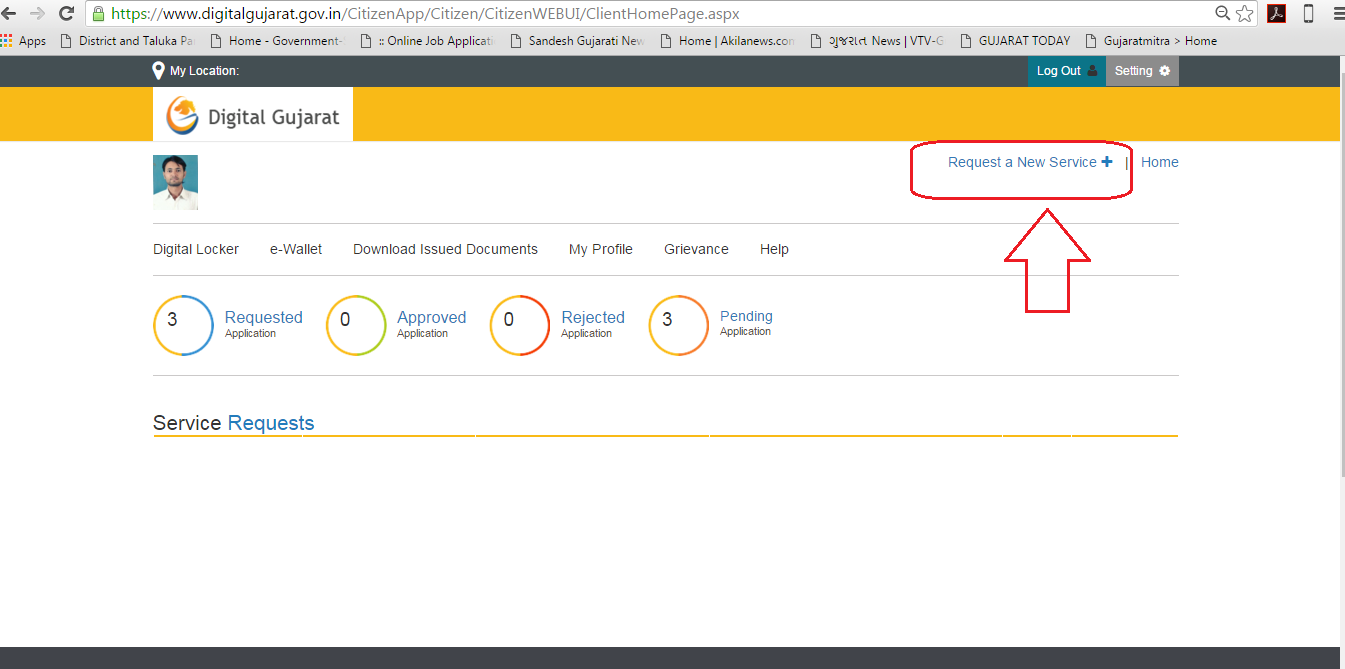Click the Requested Application count circle
Image resolution: width=1345 pixels, height=669 pixels.
point(183,325)
